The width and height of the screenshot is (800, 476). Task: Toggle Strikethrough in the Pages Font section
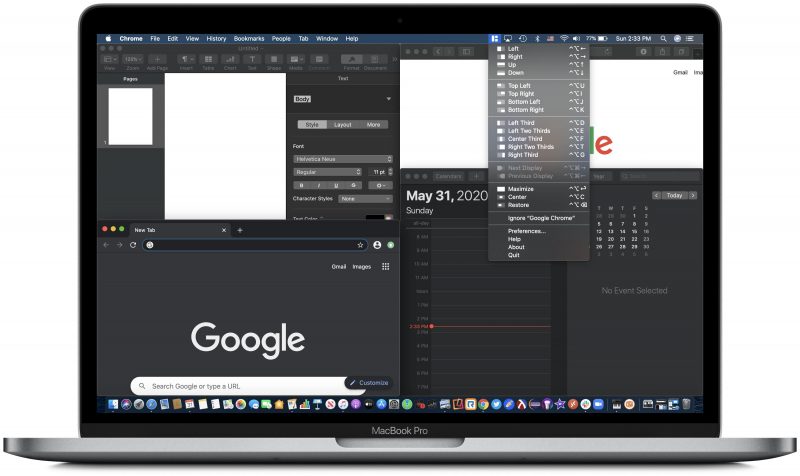(x=354, y=185)
